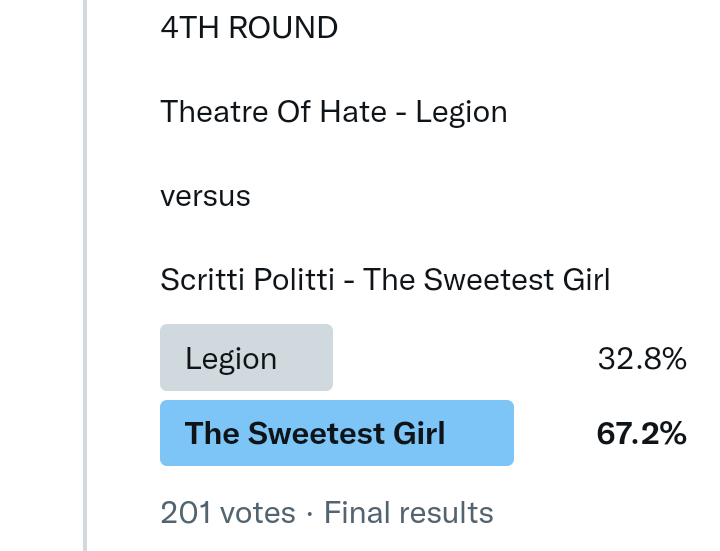Image resolution: width=720 pixels, height=551 pixels.
Task: Open the "201 votes" count
Action: 227,513
